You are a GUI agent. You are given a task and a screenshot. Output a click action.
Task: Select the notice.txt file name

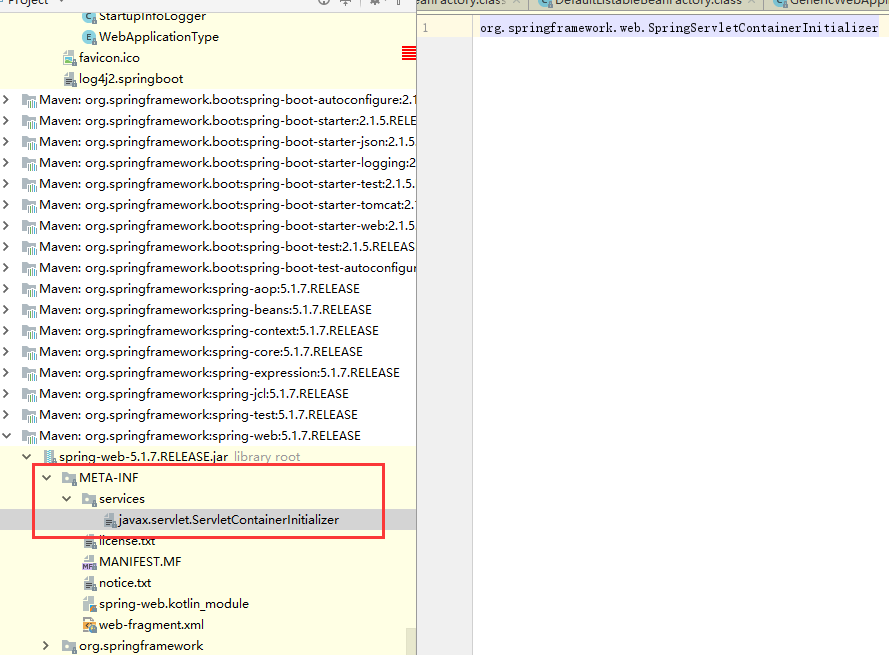[125, 582]
